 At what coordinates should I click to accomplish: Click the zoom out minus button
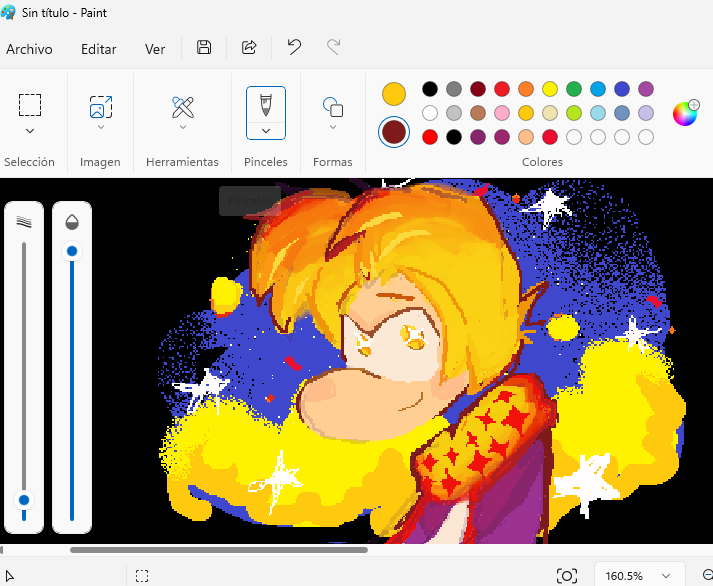(708, 575)
